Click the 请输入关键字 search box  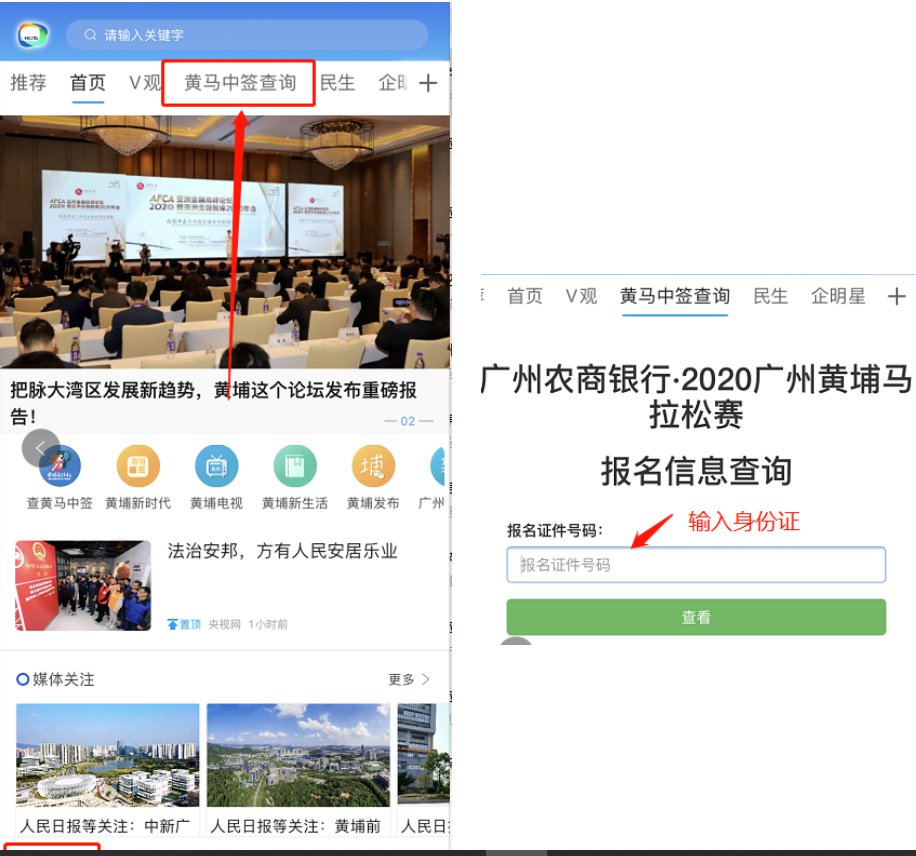pos(247,35)
